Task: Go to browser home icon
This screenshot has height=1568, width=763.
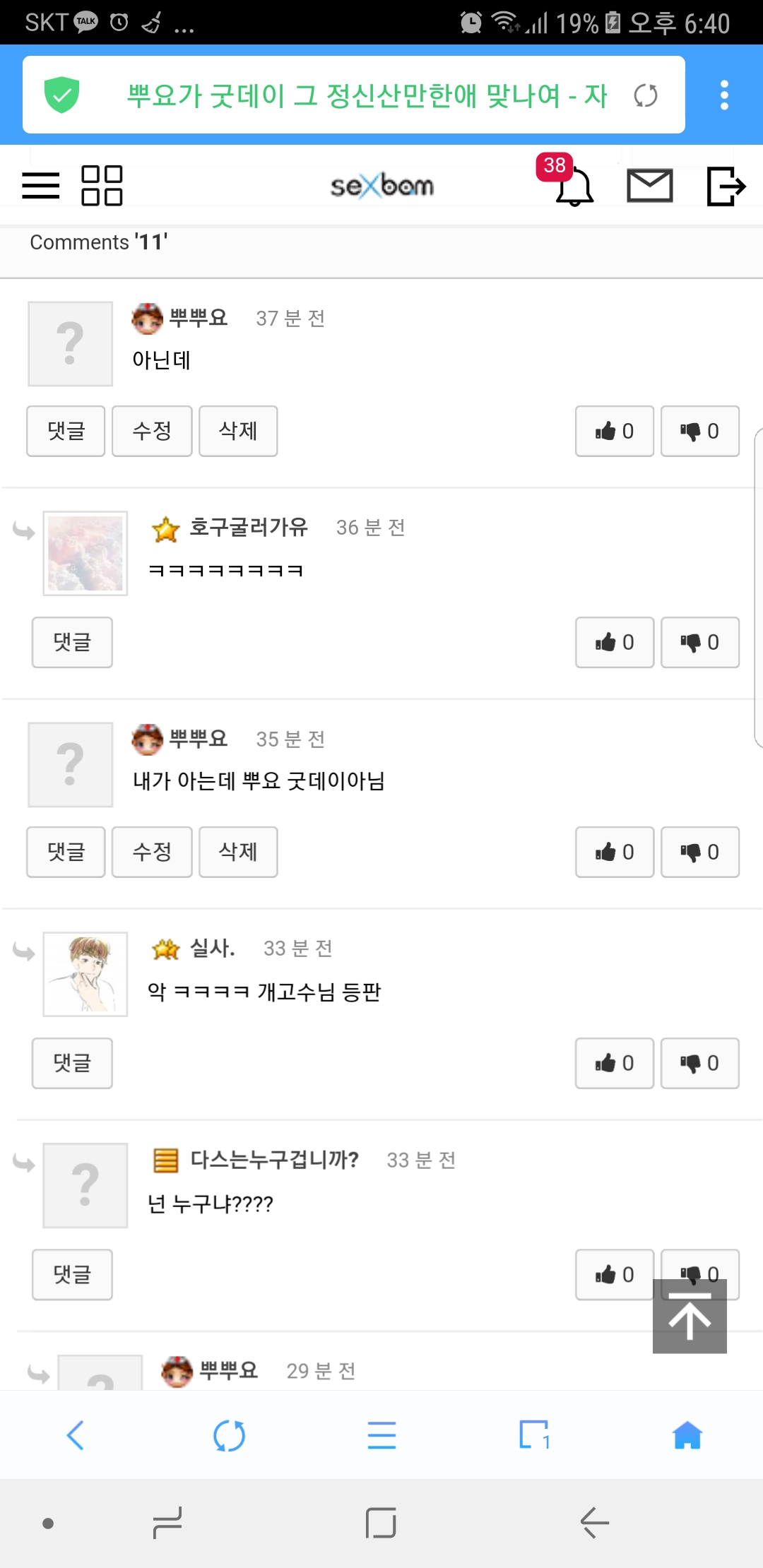Action: pyautogui.click(x=687, y=1435)
